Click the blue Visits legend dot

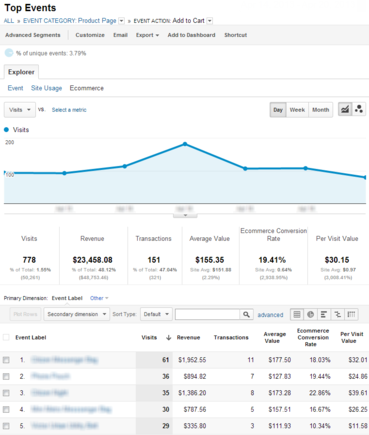pyautogui.click(x=6, y=130)
